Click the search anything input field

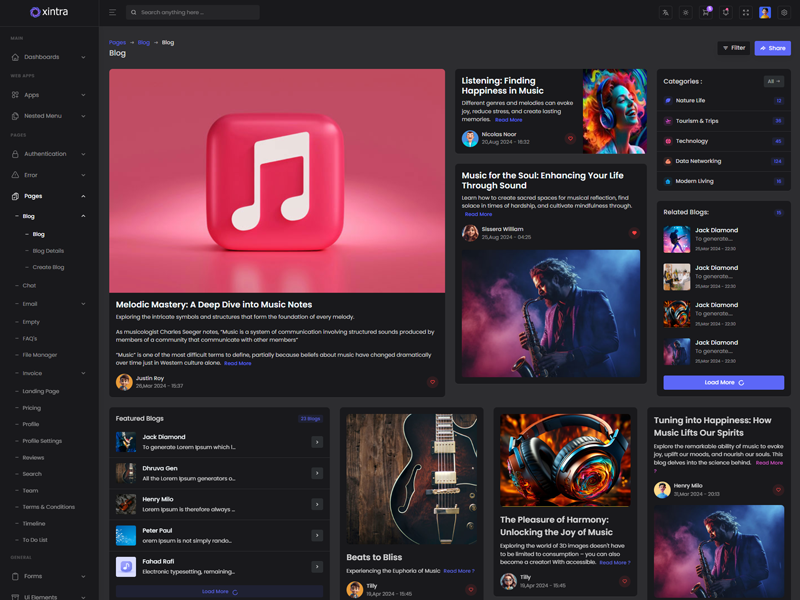[195, 13]
